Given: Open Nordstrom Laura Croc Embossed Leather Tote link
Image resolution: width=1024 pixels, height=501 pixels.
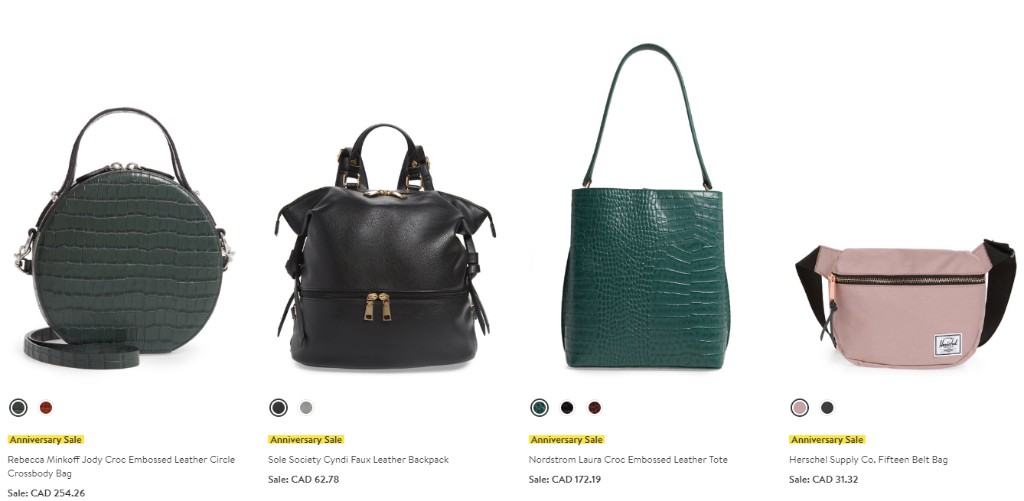Looking at the screenshot, I should click(628, 460).
